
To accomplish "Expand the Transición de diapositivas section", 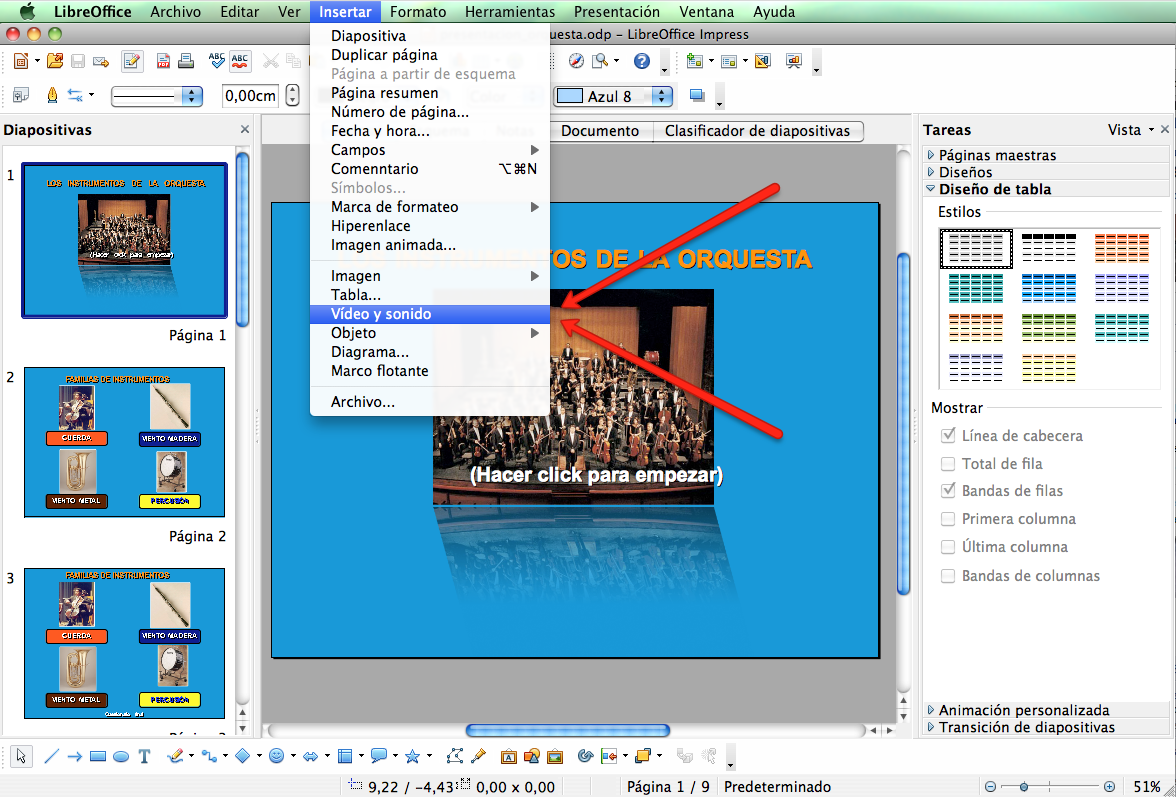I will click(x=1046, y=727).
